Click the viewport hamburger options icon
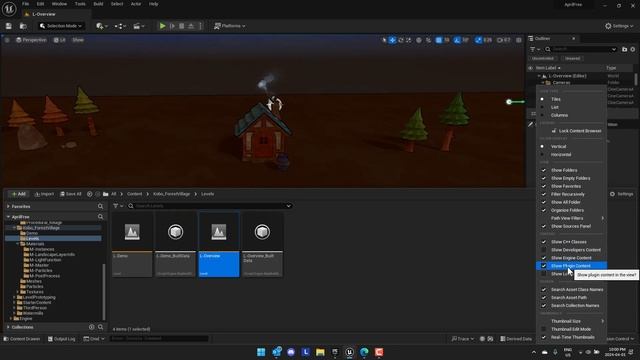The height and width of the screenshot is (360, 640). tap(7, 40)
